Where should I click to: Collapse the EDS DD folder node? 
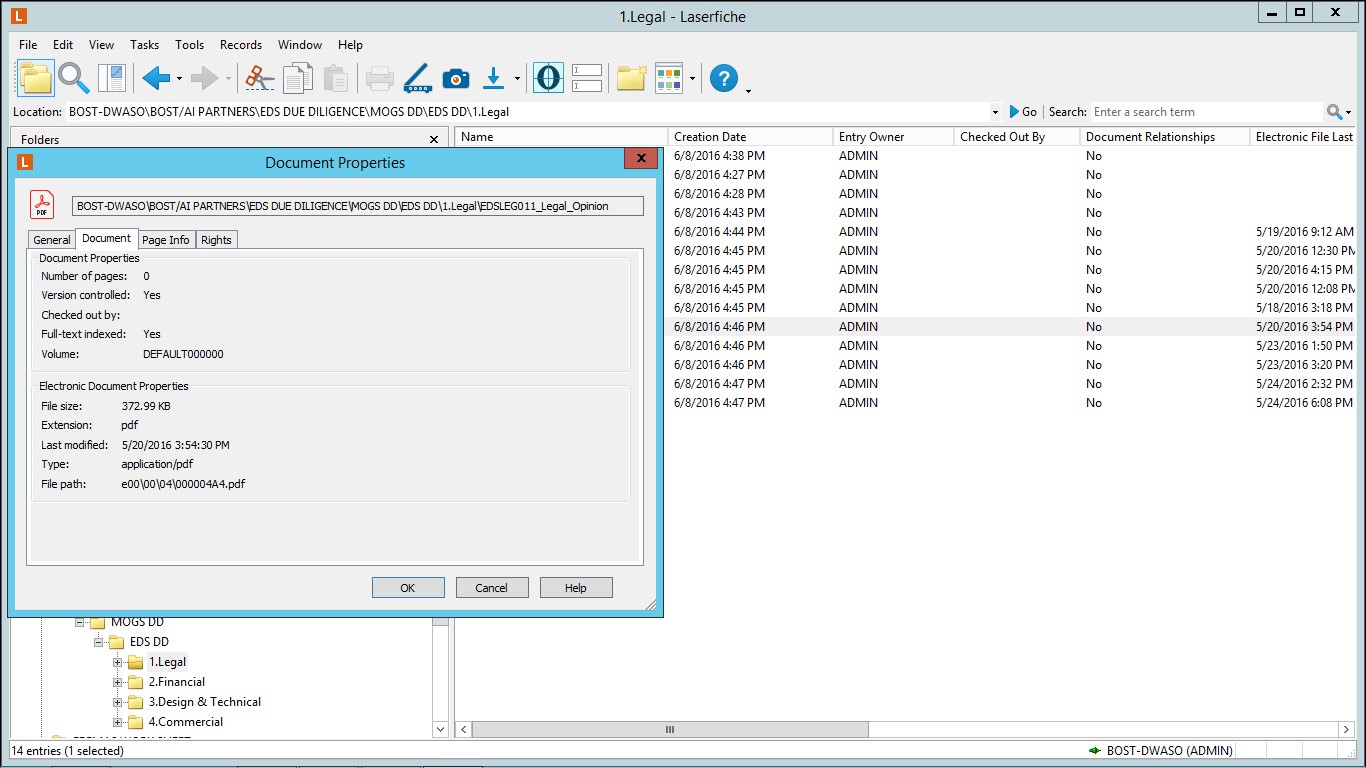(99, 642)
